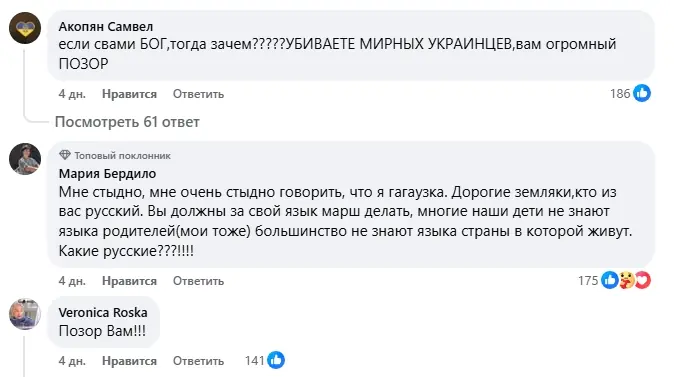This screenshot has height=377, width=674.
Task: Reply to Мария Бердило's comment
Action: point(199,281)
